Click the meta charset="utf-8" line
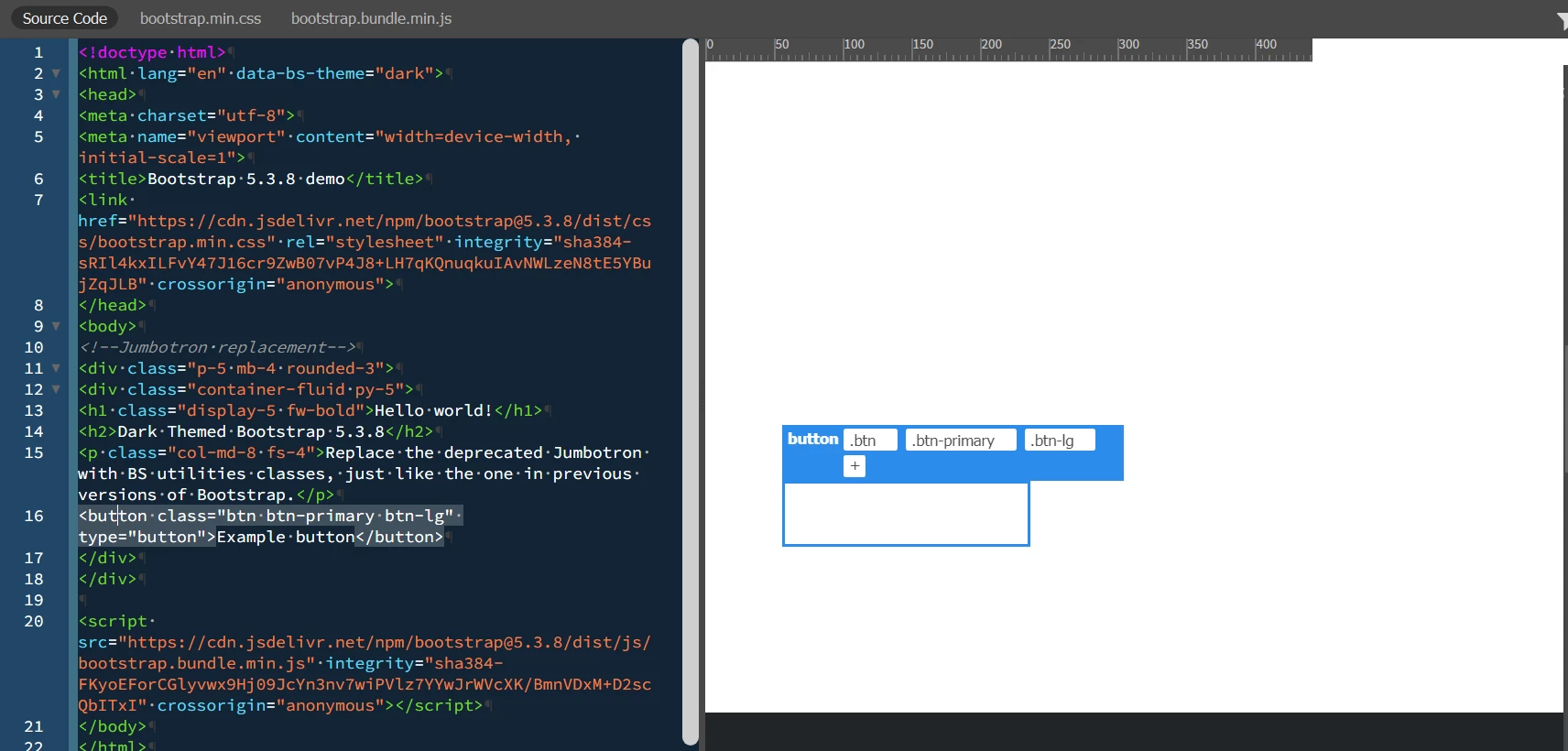 coord(187,115)
